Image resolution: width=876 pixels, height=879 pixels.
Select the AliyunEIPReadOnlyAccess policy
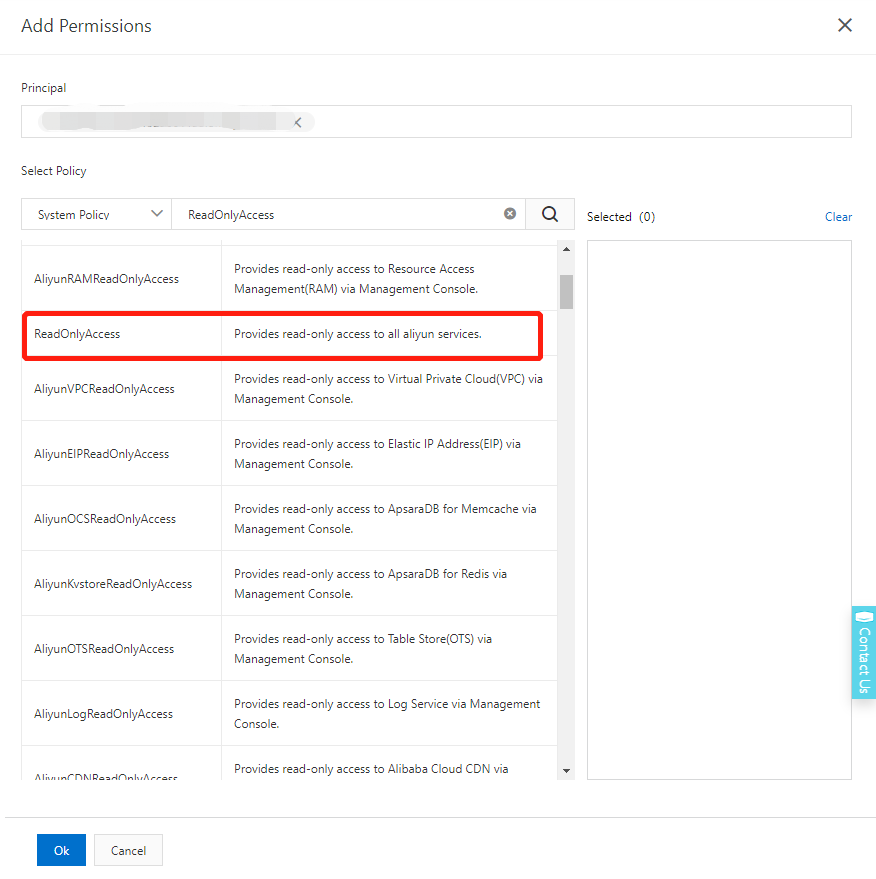pyautogui.click(x=102, y=454)
